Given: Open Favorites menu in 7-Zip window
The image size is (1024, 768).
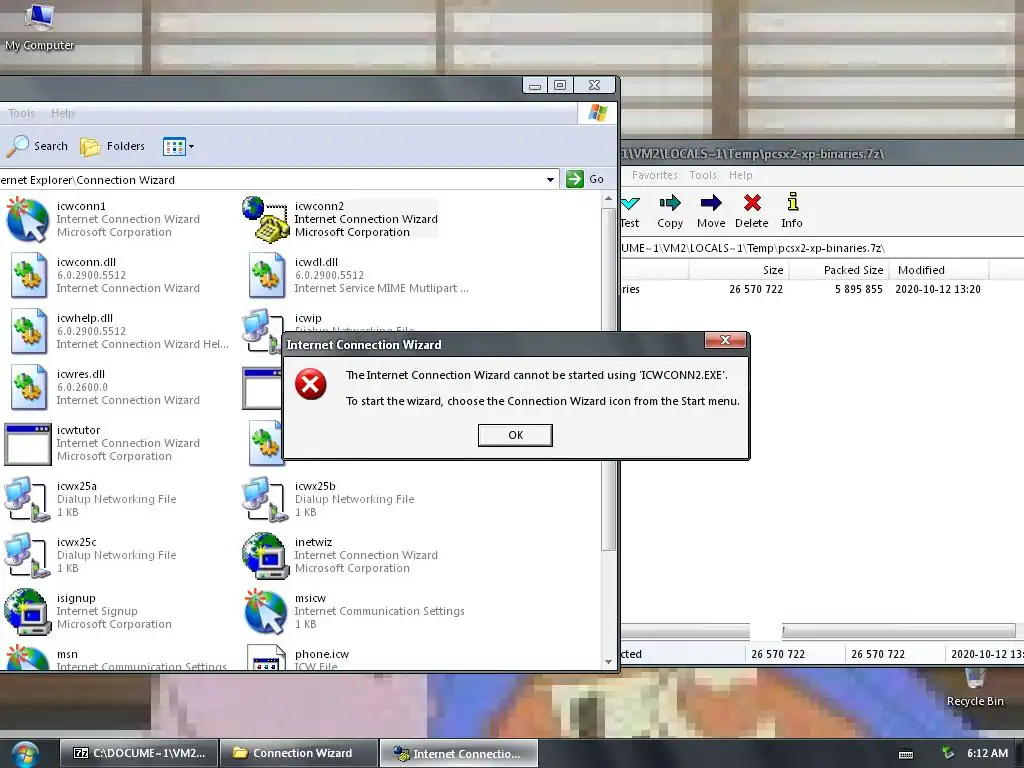Looking at the screenshot, I should (x=654, y=175).
